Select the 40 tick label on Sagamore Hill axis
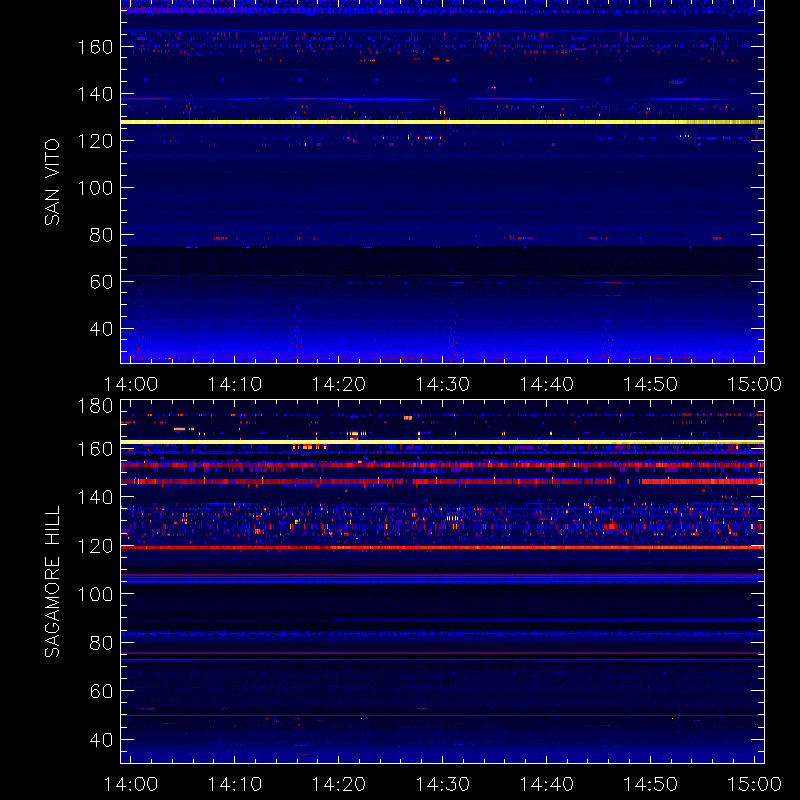800x800 pixels. pyautogui.click(x=101, y=740)
